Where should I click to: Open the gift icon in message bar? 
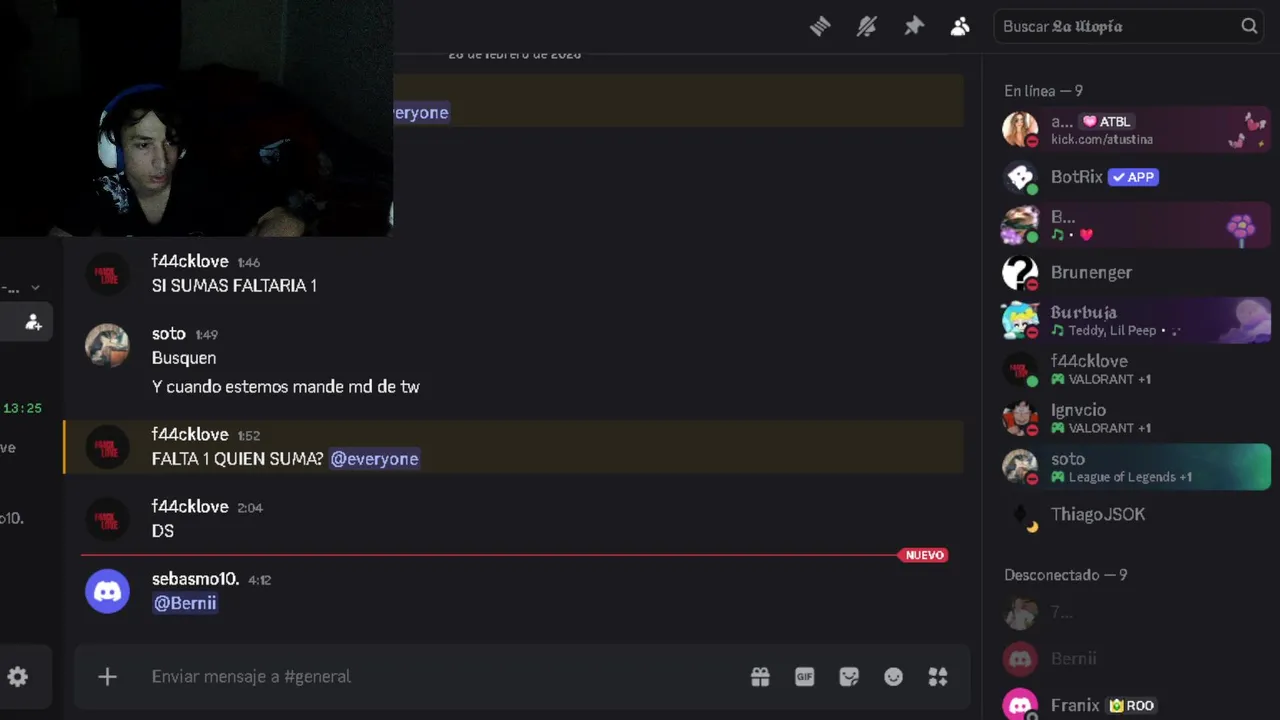click(x=760, y=677)
